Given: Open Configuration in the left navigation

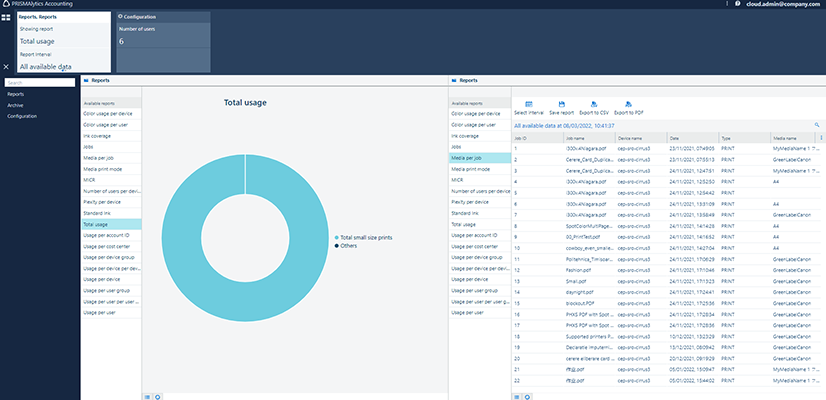Looking at the screenshot, I should 22,116.
